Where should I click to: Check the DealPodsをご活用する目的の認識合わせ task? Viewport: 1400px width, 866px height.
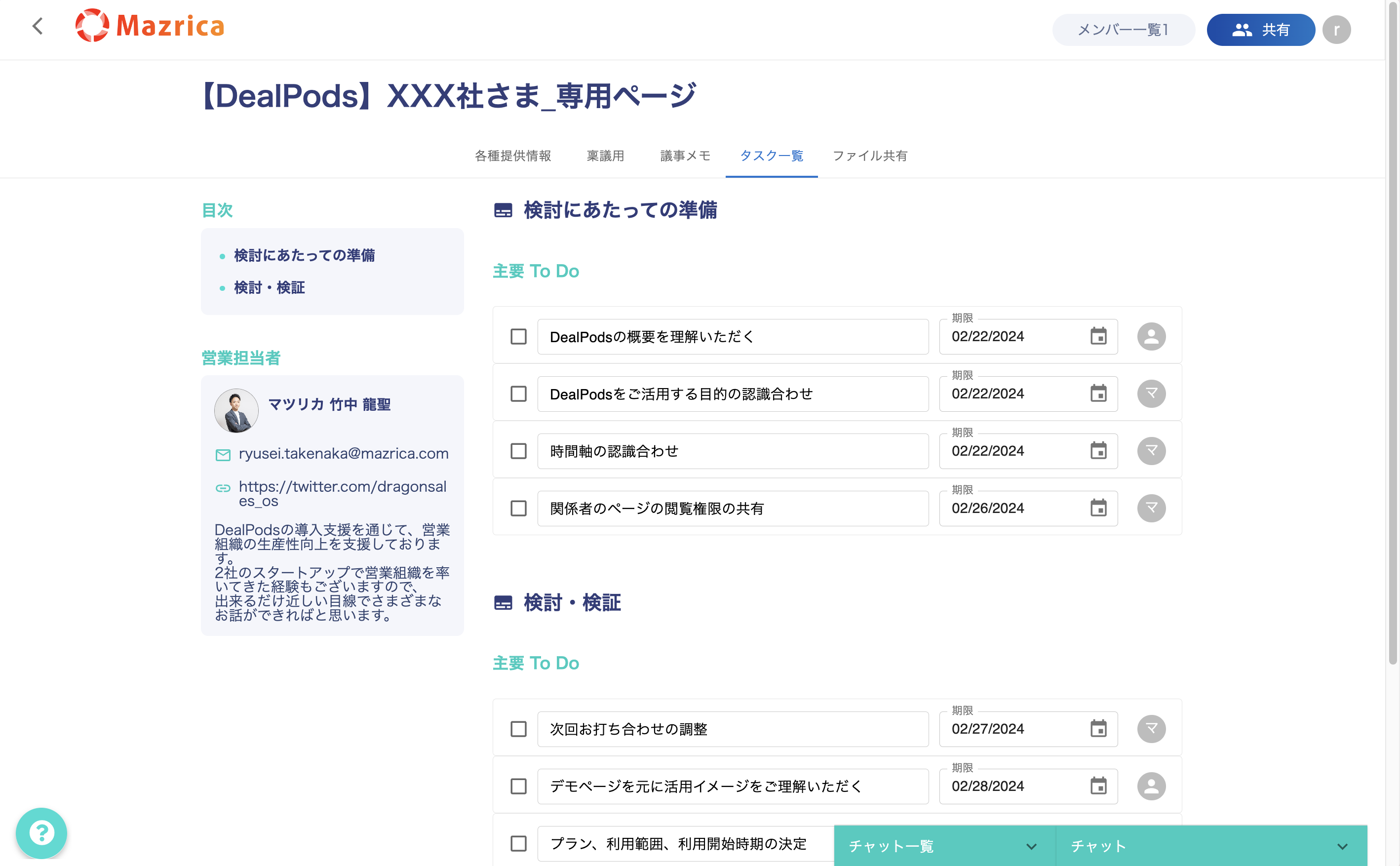click(x=518, y=394)
